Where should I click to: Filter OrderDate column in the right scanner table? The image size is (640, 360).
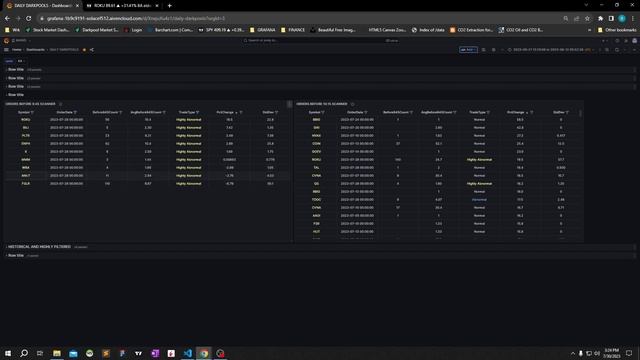pos(366,112)
